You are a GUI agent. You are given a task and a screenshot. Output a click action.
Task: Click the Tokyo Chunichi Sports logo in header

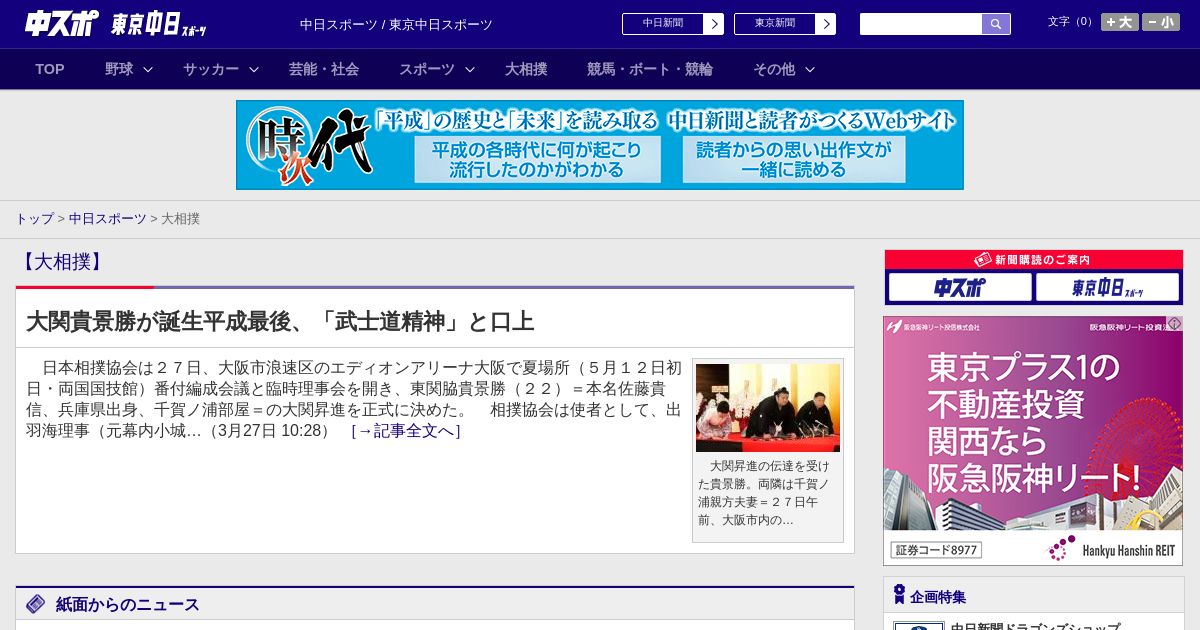pos(159,24)
